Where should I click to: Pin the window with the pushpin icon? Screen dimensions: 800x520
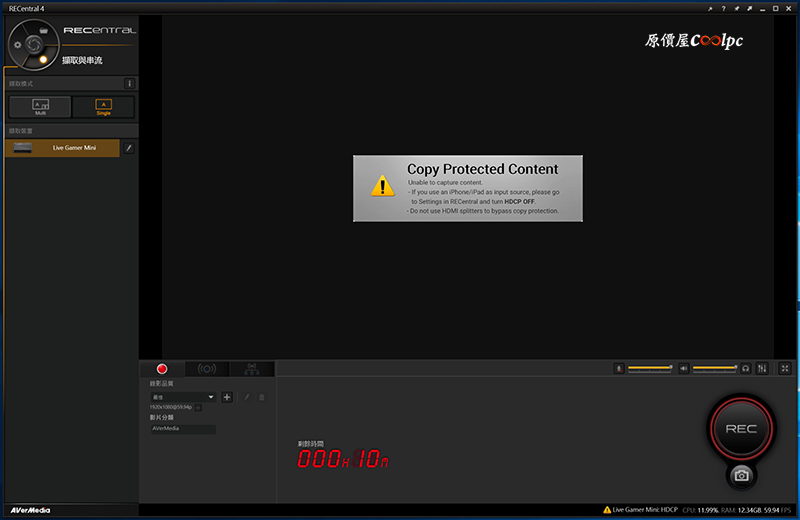737,9
